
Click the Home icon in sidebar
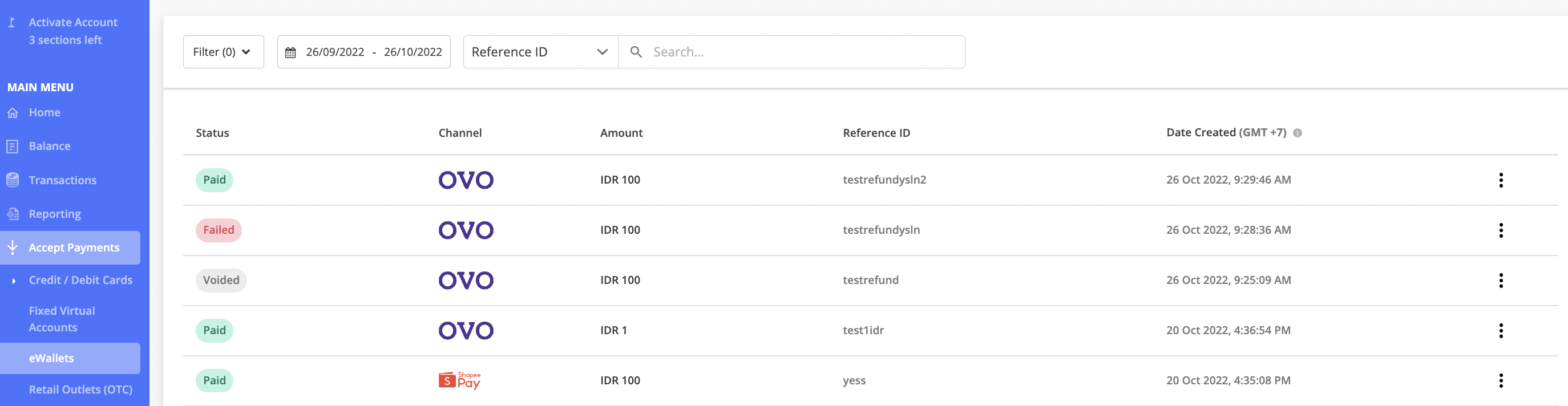pyautogui.click(x=12, y=112)
